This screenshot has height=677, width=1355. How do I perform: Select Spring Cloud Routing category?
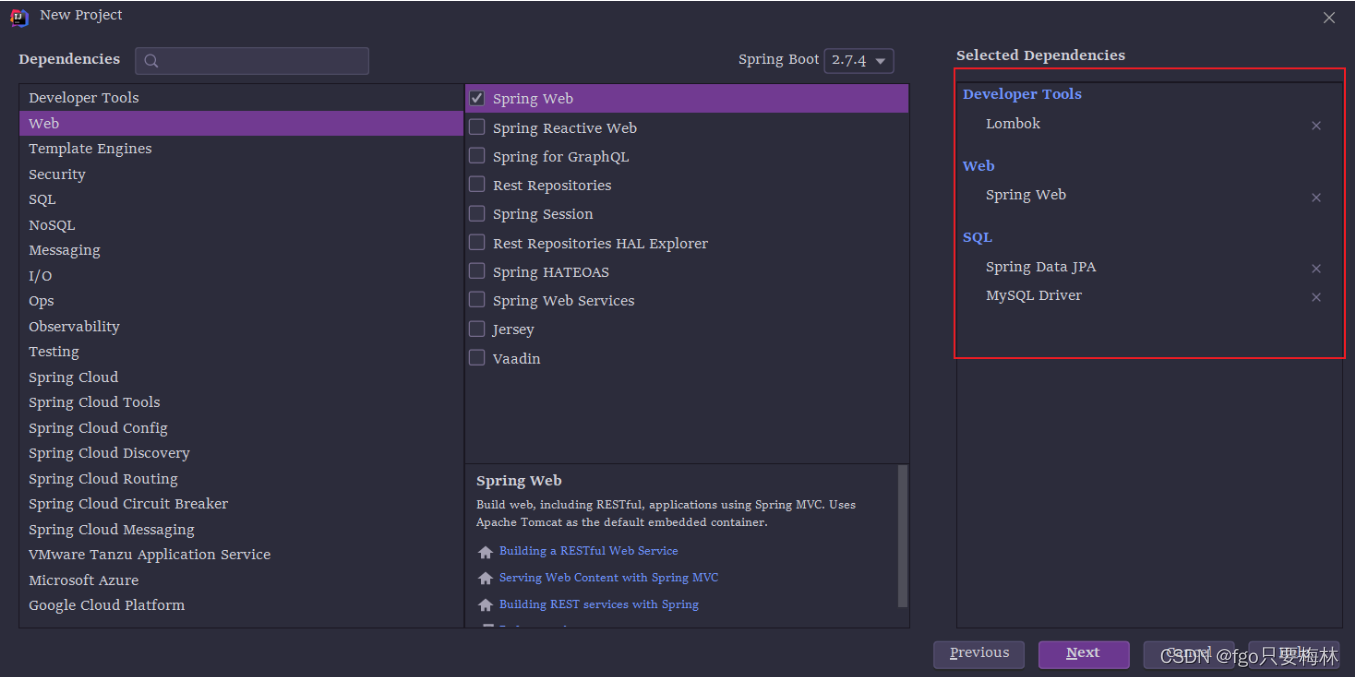pyautogui.click(x=241, y=479)
